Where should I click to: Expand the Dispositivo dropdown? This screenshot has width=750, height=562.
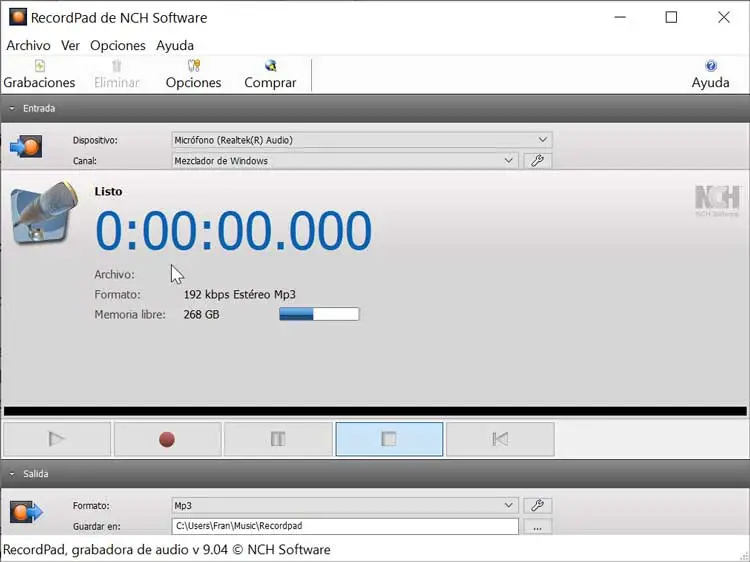(x=542, y=140)
